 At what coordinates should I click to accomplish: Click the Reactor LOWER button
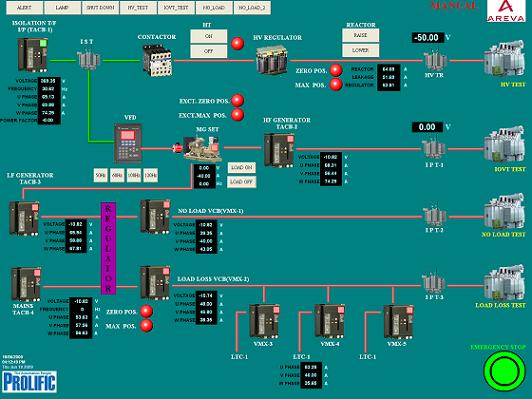pos(361,50)
